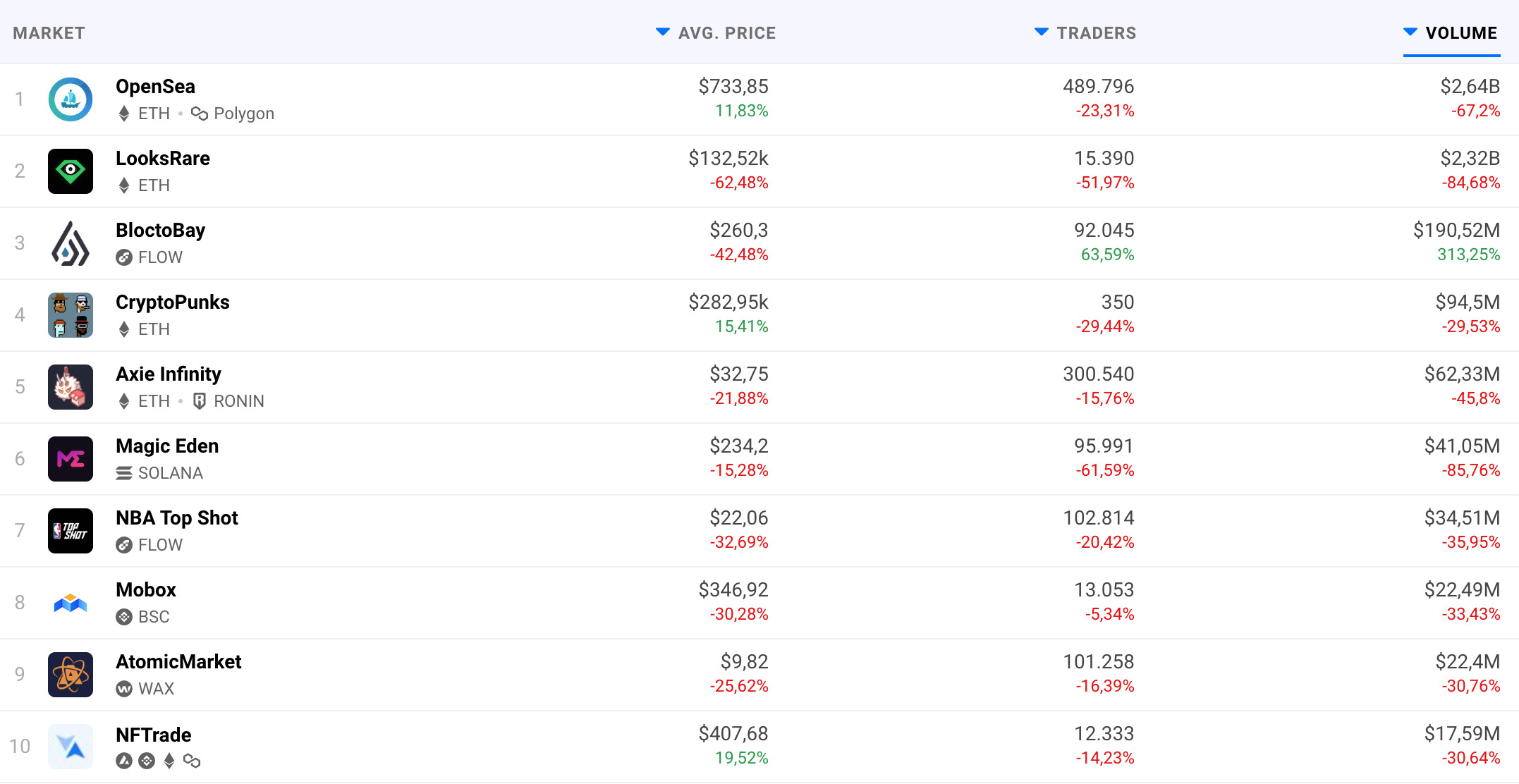The image size is (1519, 784).
Task: Sort by the TRADERS column arrow
Action: click(x=1042, y=32)
